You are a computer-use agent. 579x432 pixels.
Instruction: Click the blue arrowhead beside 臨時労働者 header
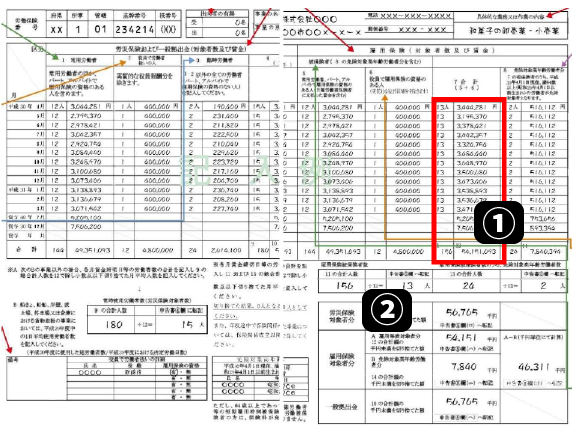[190, 60]
